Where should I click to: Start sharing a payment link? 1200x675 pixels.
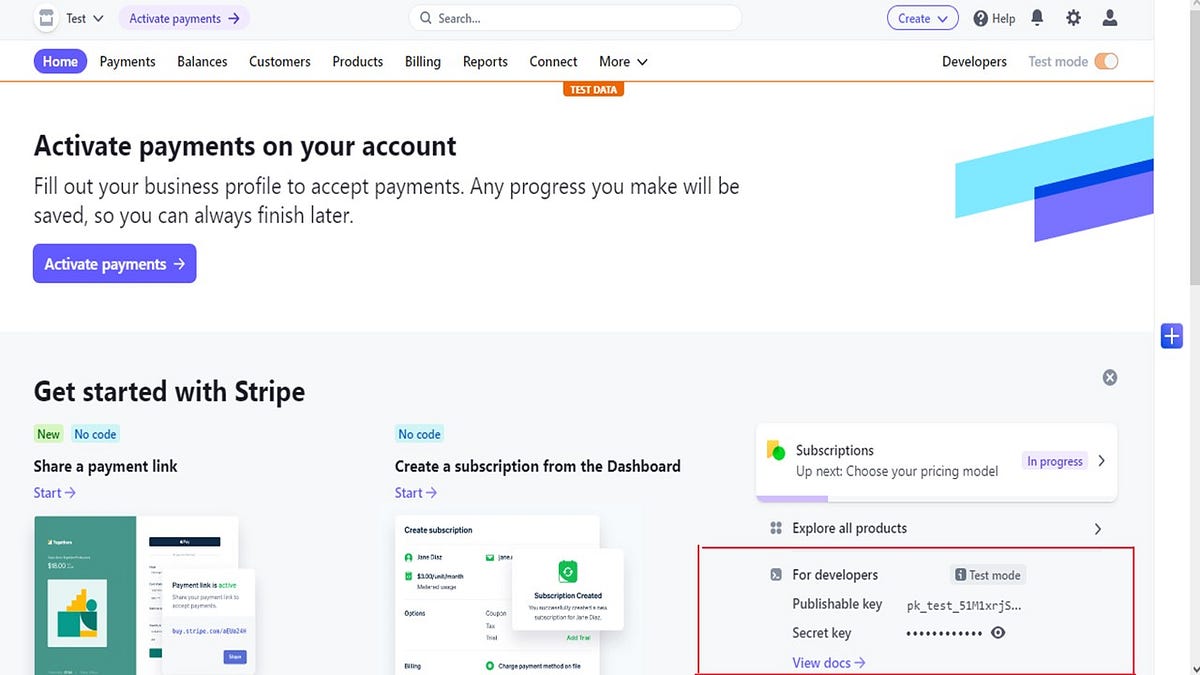pyautogui.click(x=54, y=492)
